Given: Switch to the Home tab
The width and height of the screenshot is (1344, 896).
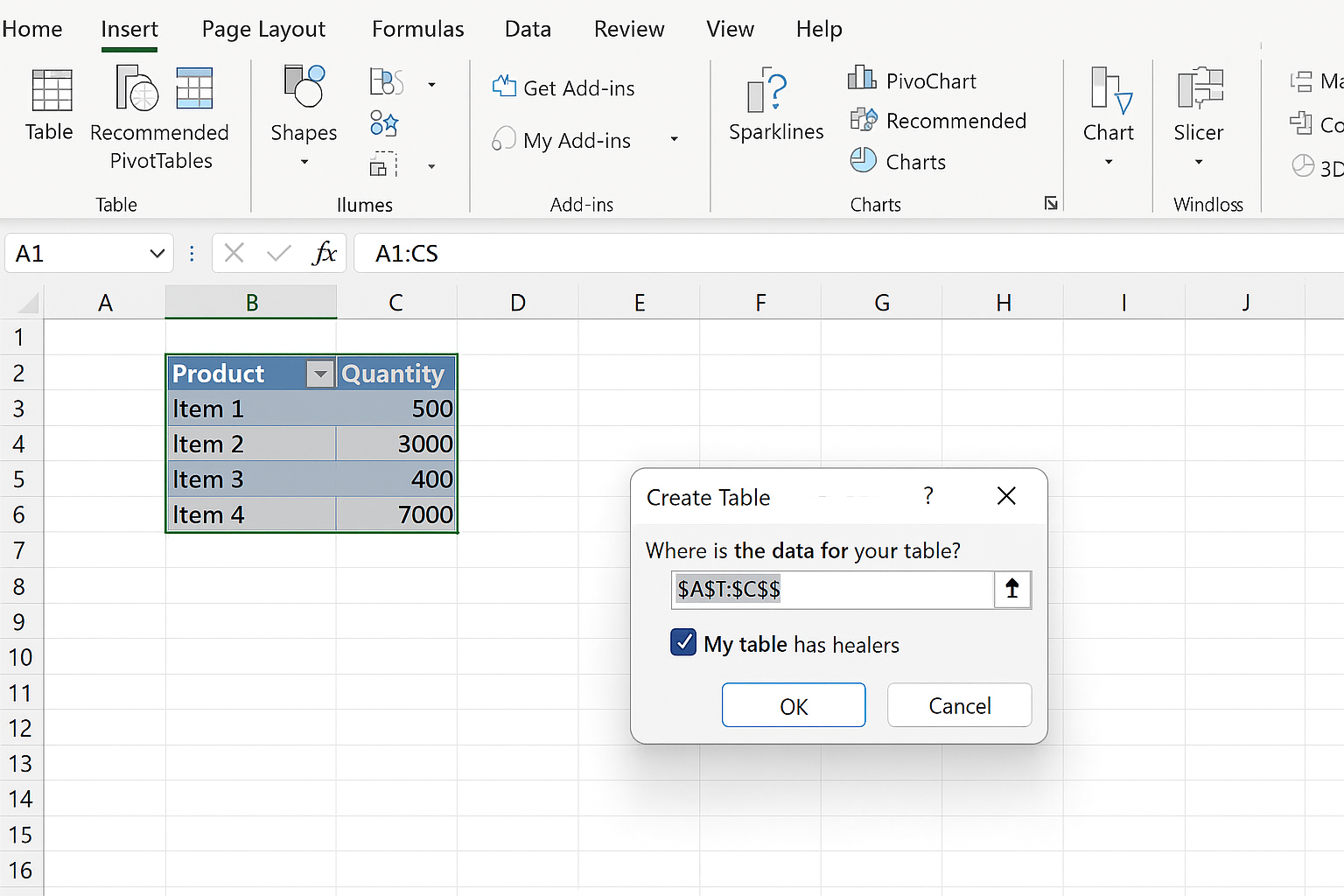Looking at the screenshot, I should click(x=31, y=29).
